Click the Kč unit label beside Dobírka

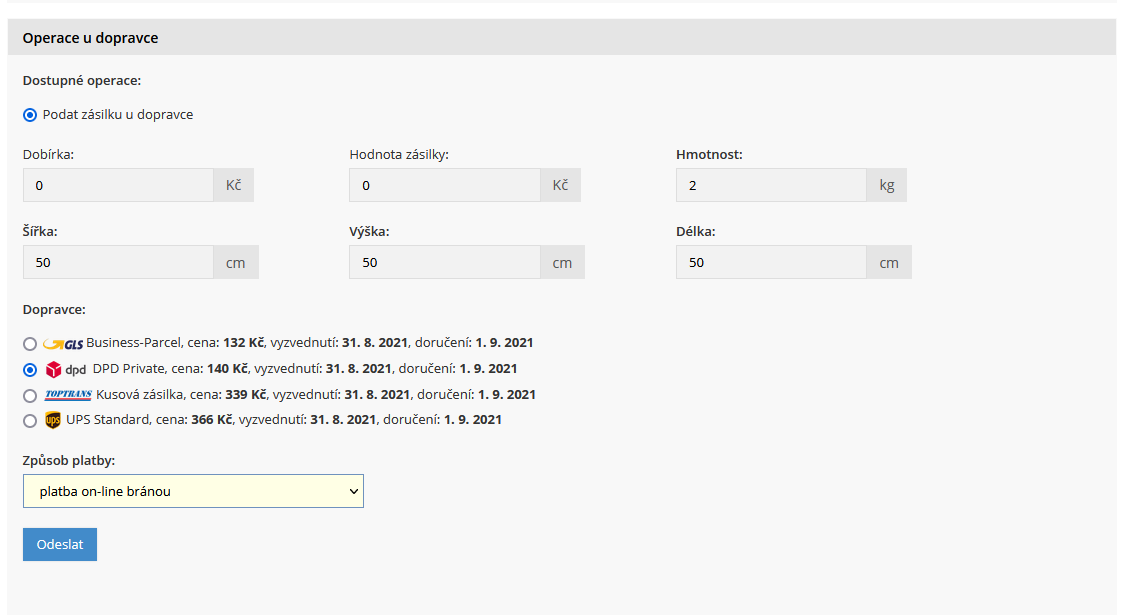pos(234,185)
